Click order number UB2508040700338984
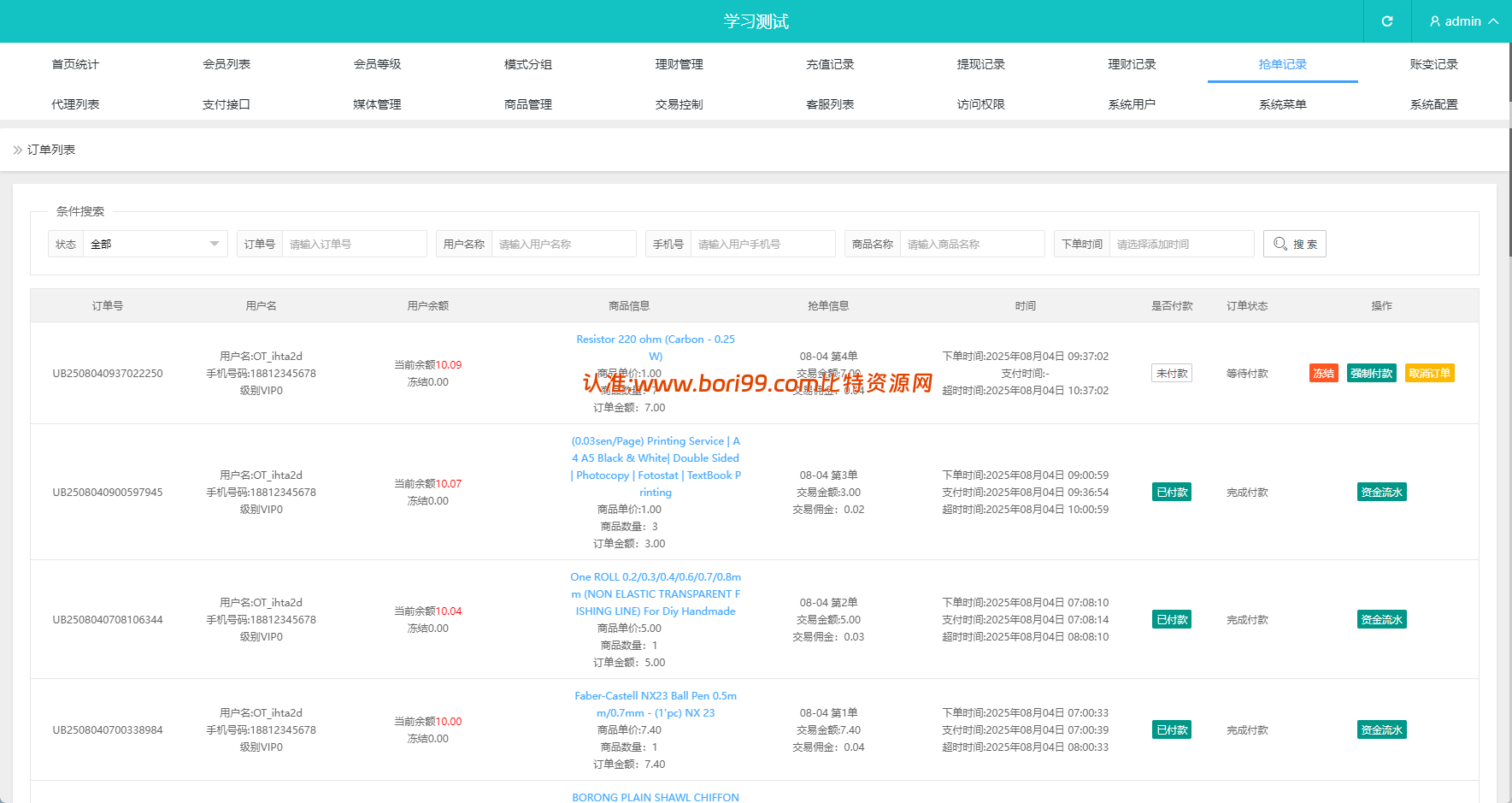1512x803 pixels. tap(108, 729)
